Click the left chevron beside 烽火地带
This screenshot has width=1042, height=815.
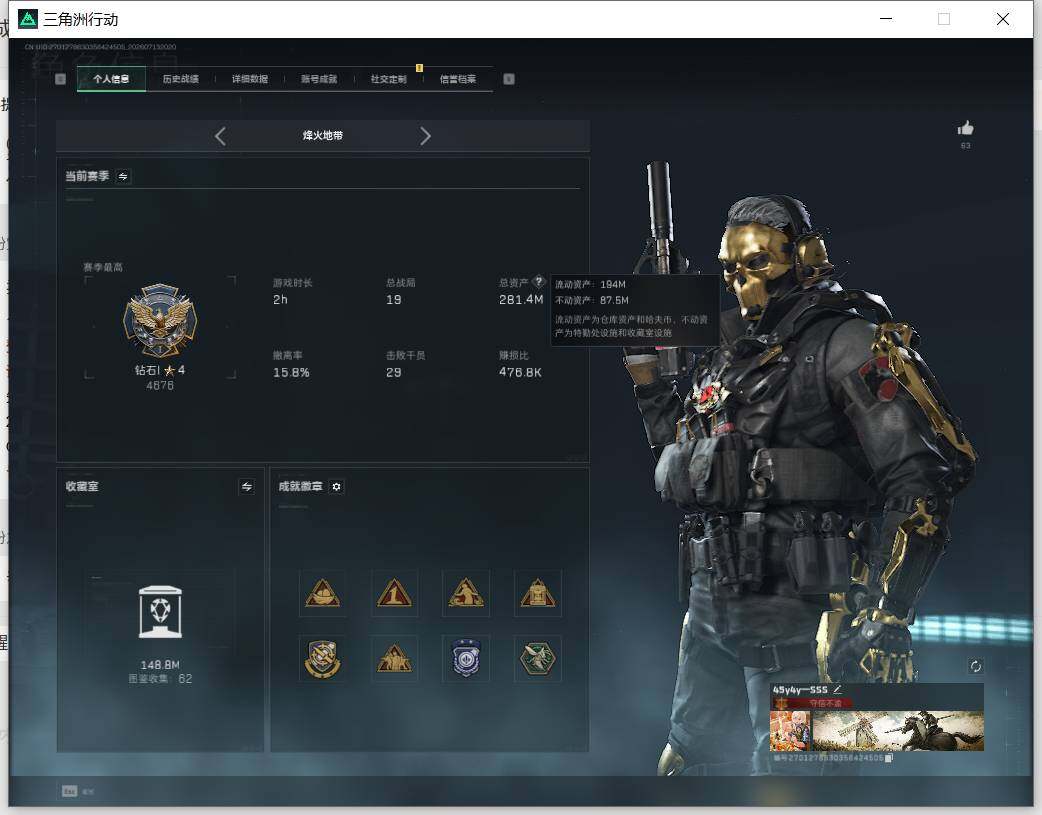(220, 136)
